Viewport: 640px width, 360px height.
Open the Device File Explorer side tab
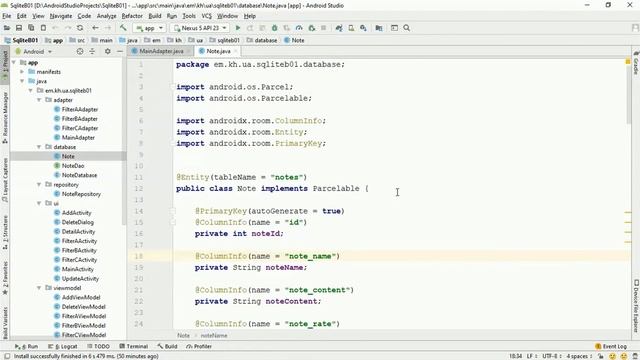coord(636,306)
